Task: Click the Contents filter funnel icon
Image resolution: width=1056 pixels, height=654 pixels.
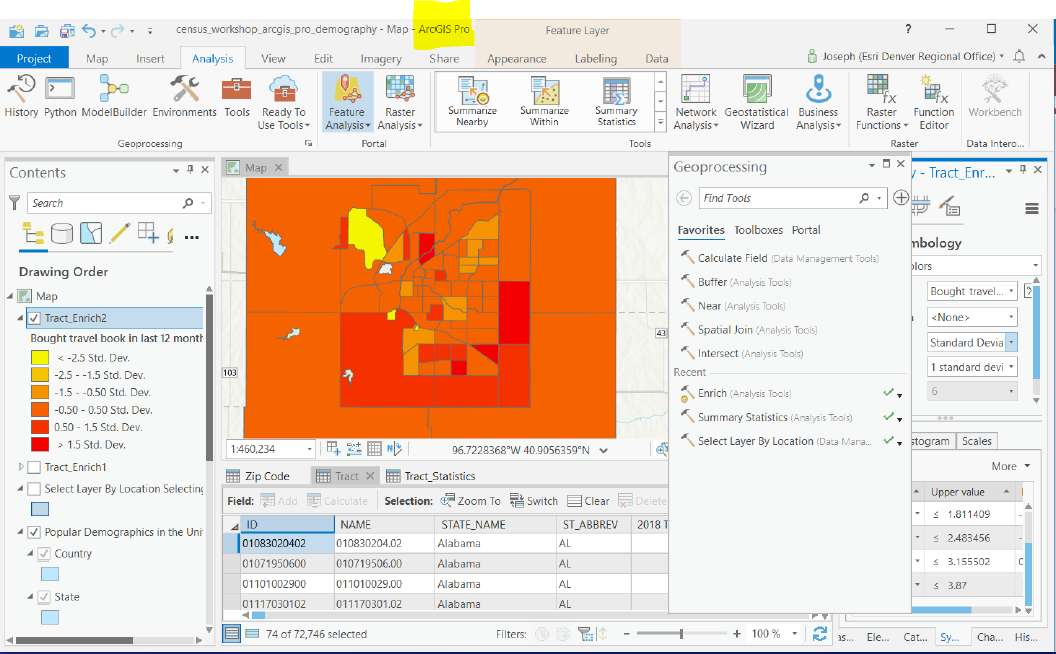Action: [14, 202]
